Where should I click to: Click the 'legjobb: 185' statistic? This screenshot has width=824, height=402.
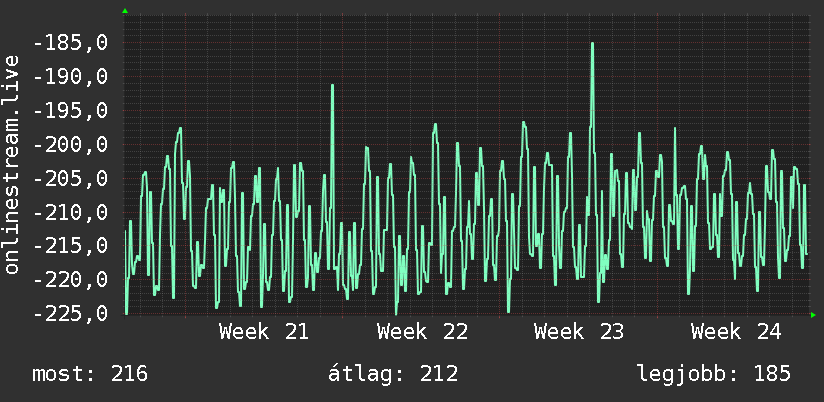(x=714, y=374)
